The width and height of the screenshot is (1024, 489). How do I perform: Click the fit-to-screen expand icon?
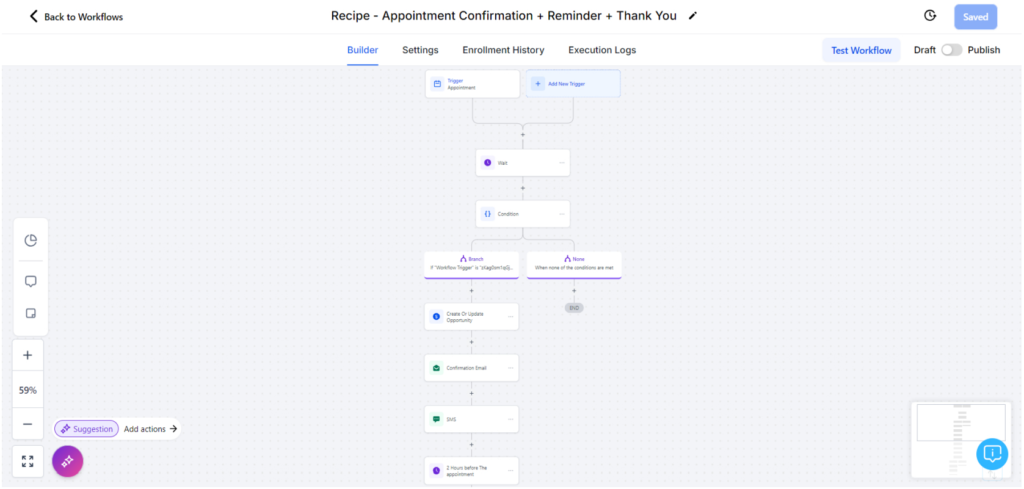(x=28, y=461)
